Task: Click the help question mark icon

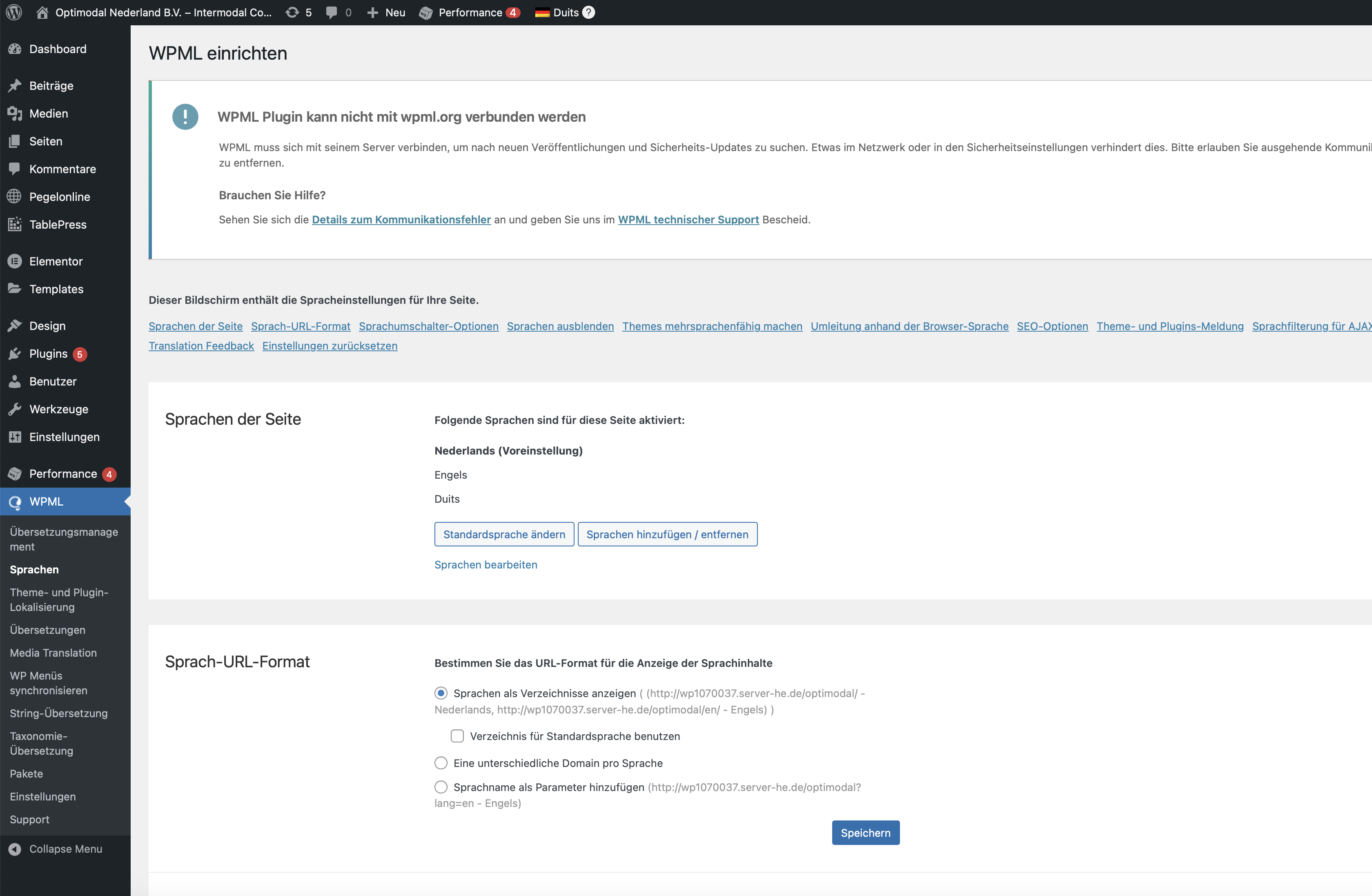Action: (x=588, y=12)
